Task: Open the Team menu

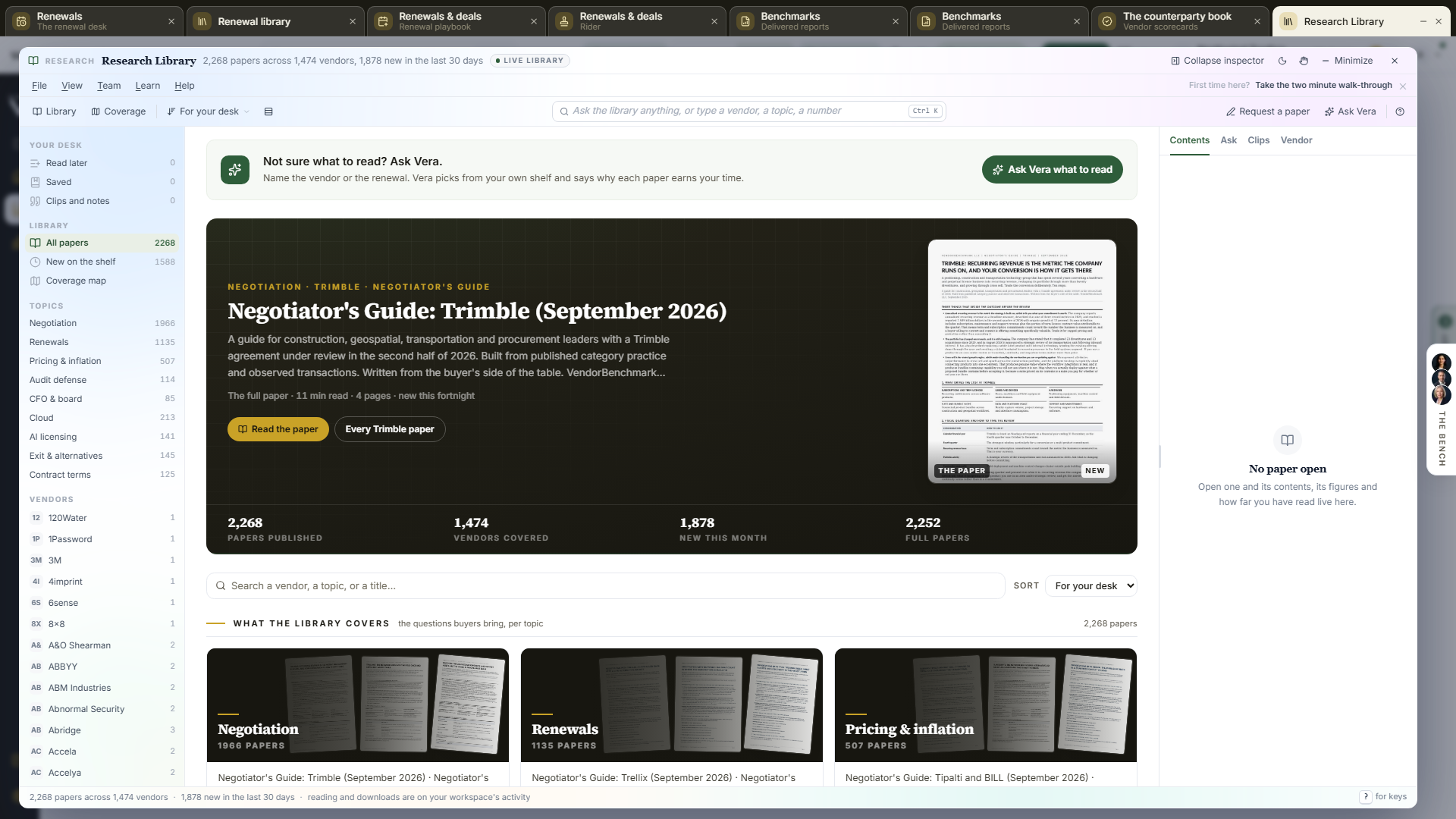Action: pyautogui.click(x=109, y=86)
